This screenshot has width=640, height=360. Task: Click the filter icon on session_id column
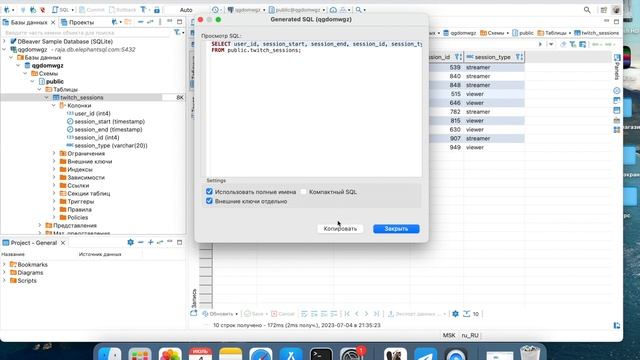pyautogui.click(x=458, y=57)
